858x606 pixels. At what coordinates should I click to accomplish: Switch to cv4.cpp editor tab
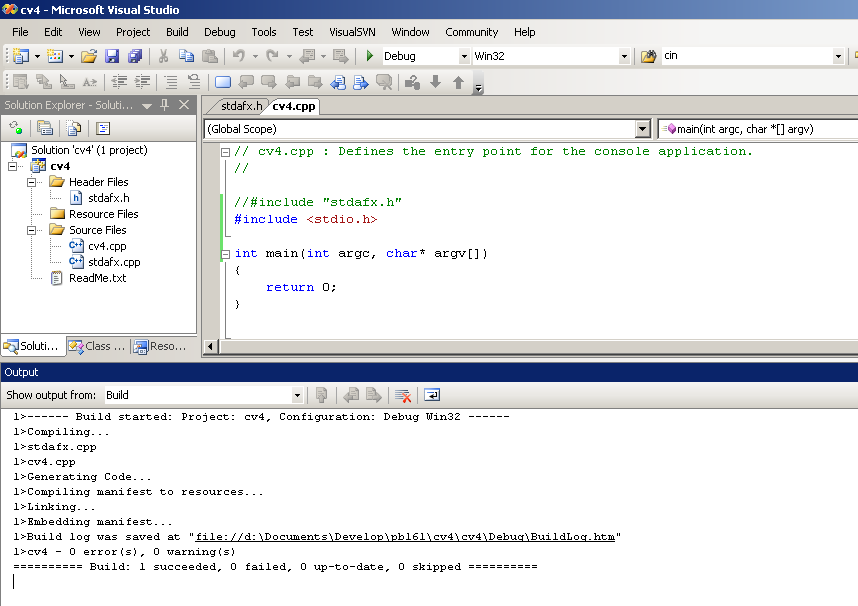coord(294,106)
